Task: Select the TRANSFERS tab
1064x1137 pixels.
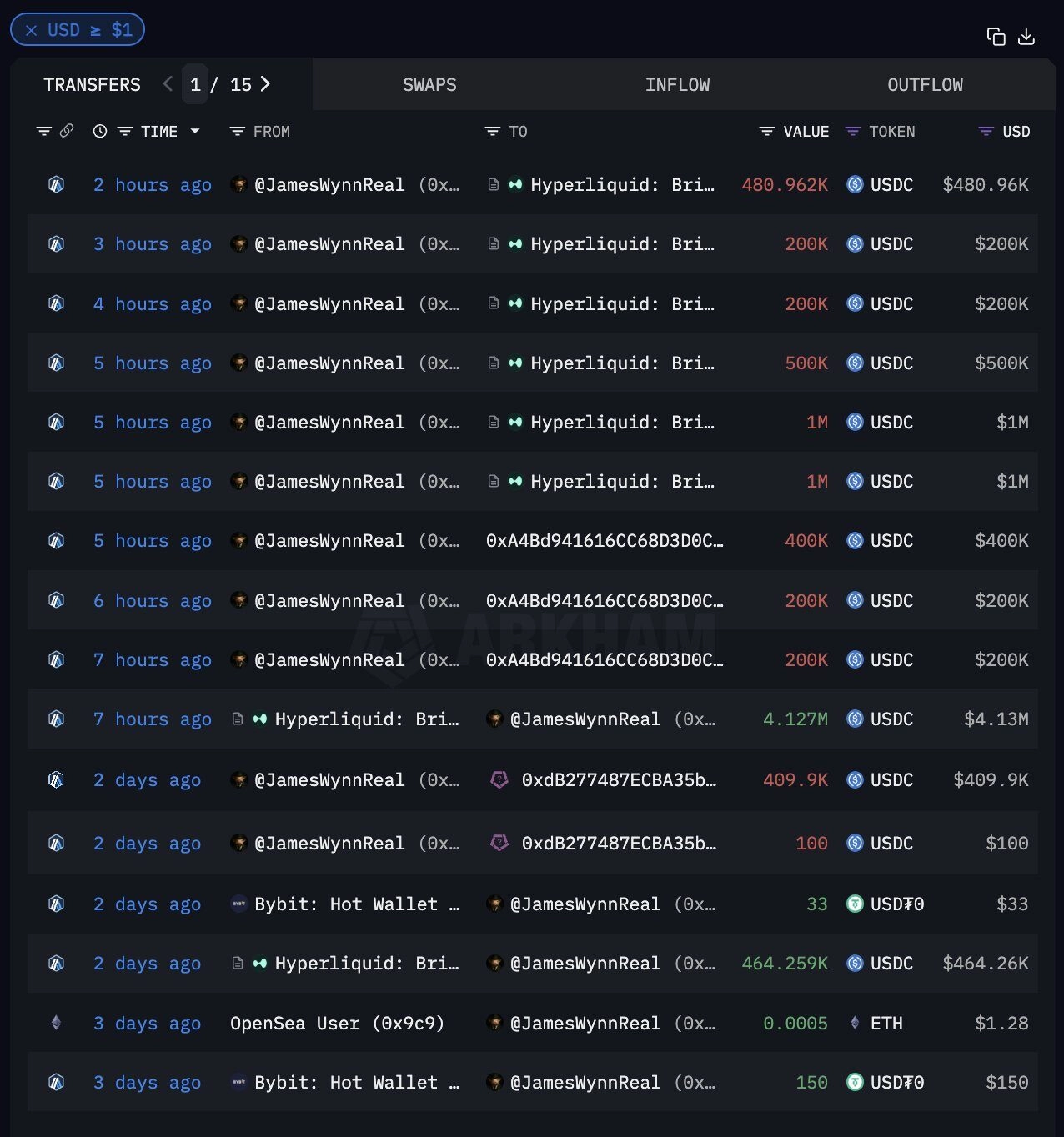Action: 92,85
